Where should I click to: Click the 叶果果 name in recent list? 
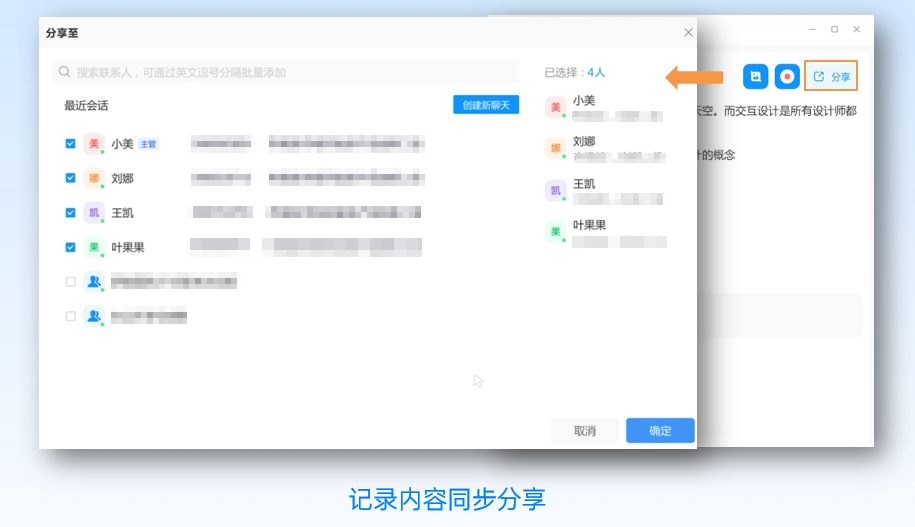click(x=128, y=247)
